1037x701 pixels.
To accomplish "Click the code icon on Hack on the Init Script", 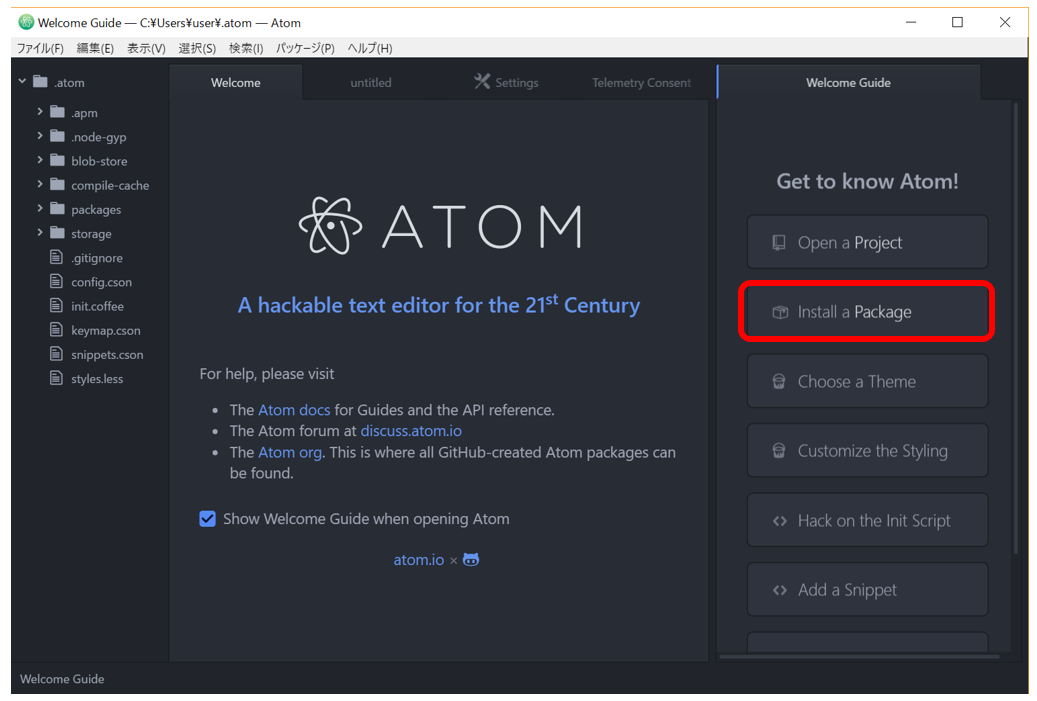I will [779, 521].
